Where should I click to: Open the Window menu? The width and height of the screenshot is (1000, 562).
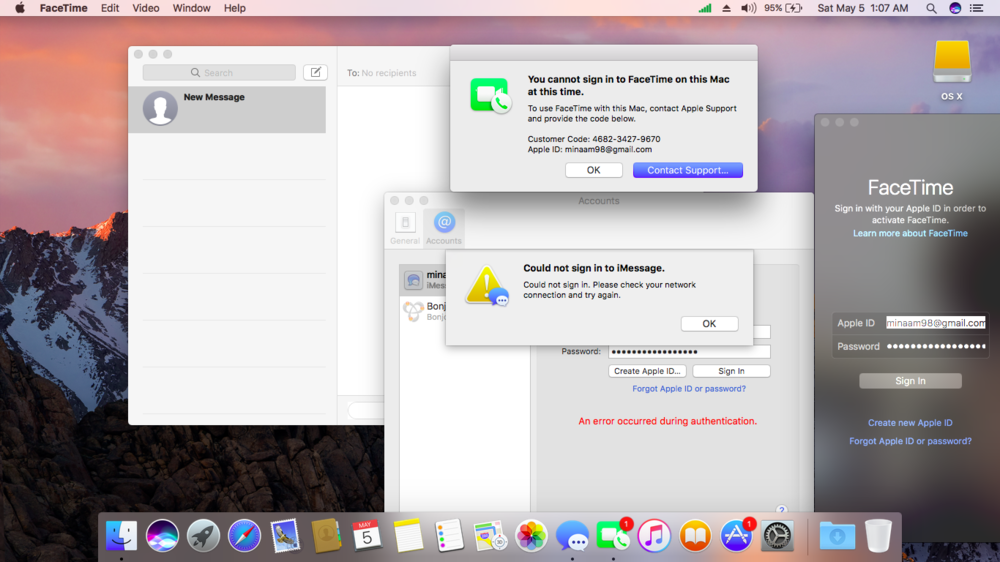click(x=191, y=8)
